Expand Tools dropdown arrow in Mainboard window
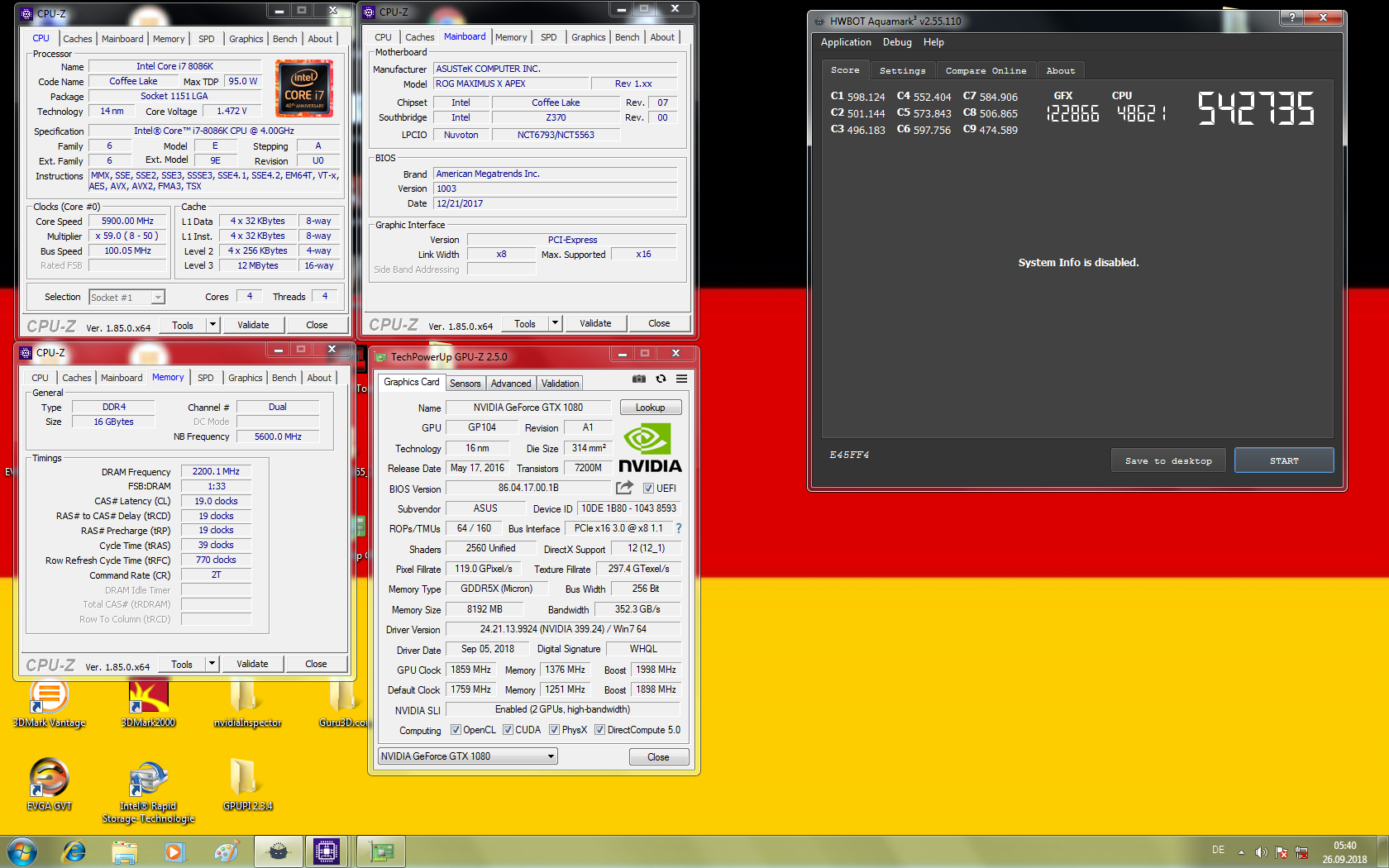 pos(555,323)
